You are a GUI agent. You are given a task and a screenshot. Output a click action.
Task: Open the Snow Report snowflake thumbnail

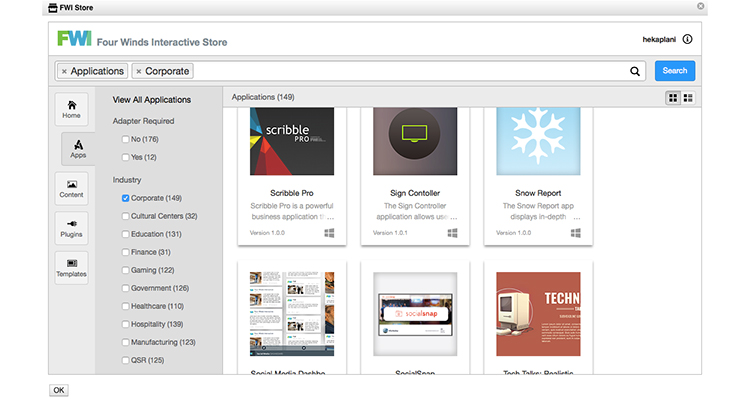[538, 141]
